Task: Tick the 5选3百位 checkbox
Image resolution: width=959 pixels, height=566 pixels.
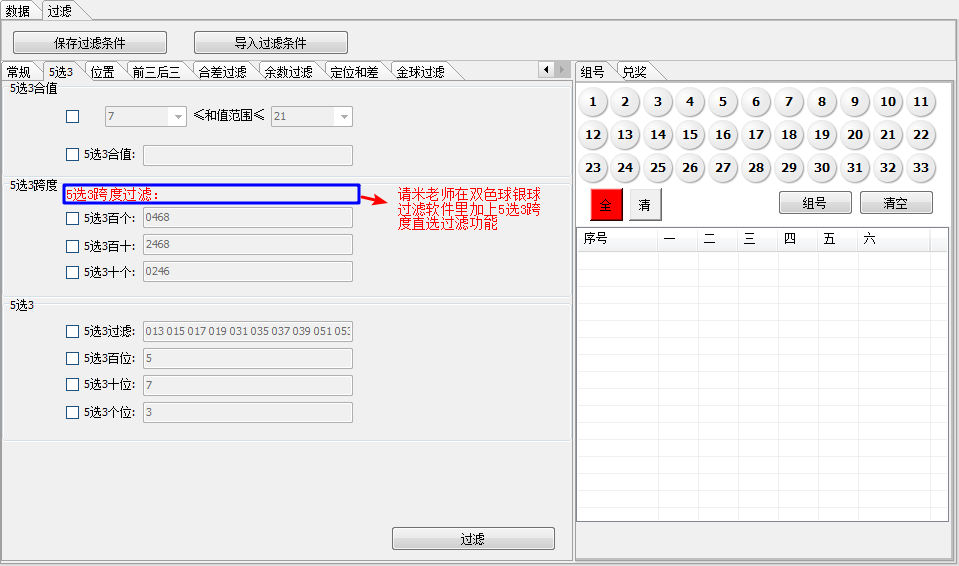Action: pyautogui.click(x=72, y=359)
